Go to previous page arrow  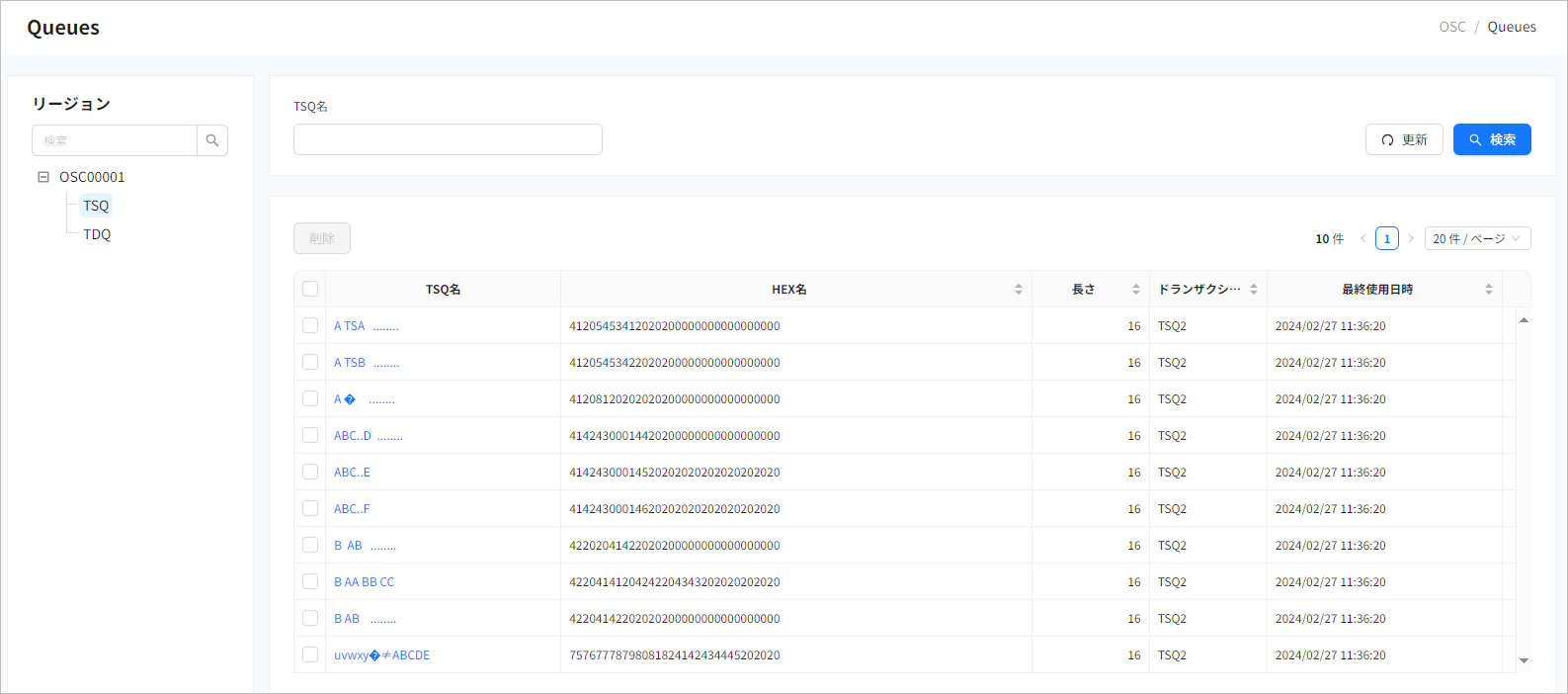(1363, 238)
